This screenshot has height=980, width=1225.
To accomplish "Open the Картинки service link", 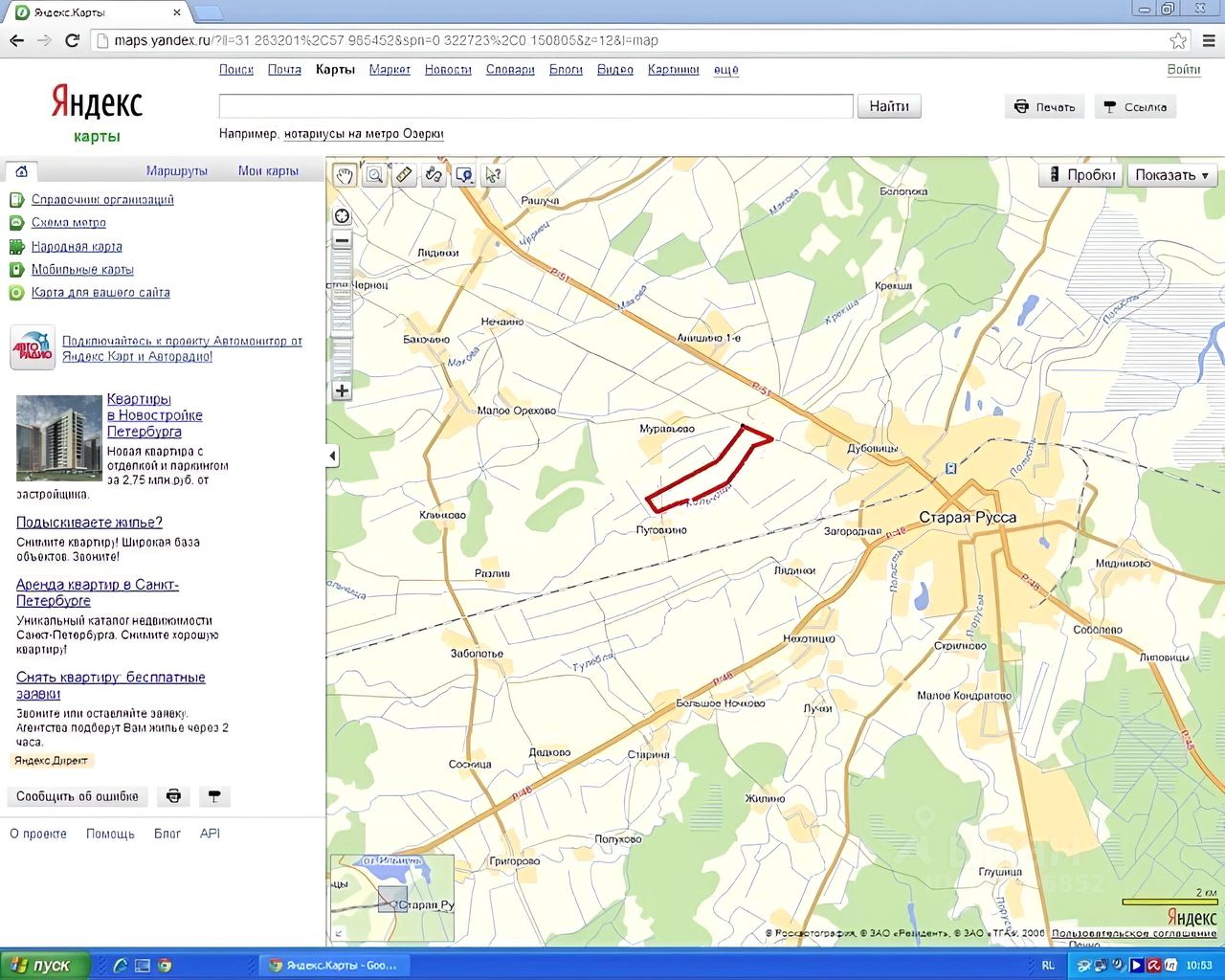I will pyautogui.click(x=673, y=70).
